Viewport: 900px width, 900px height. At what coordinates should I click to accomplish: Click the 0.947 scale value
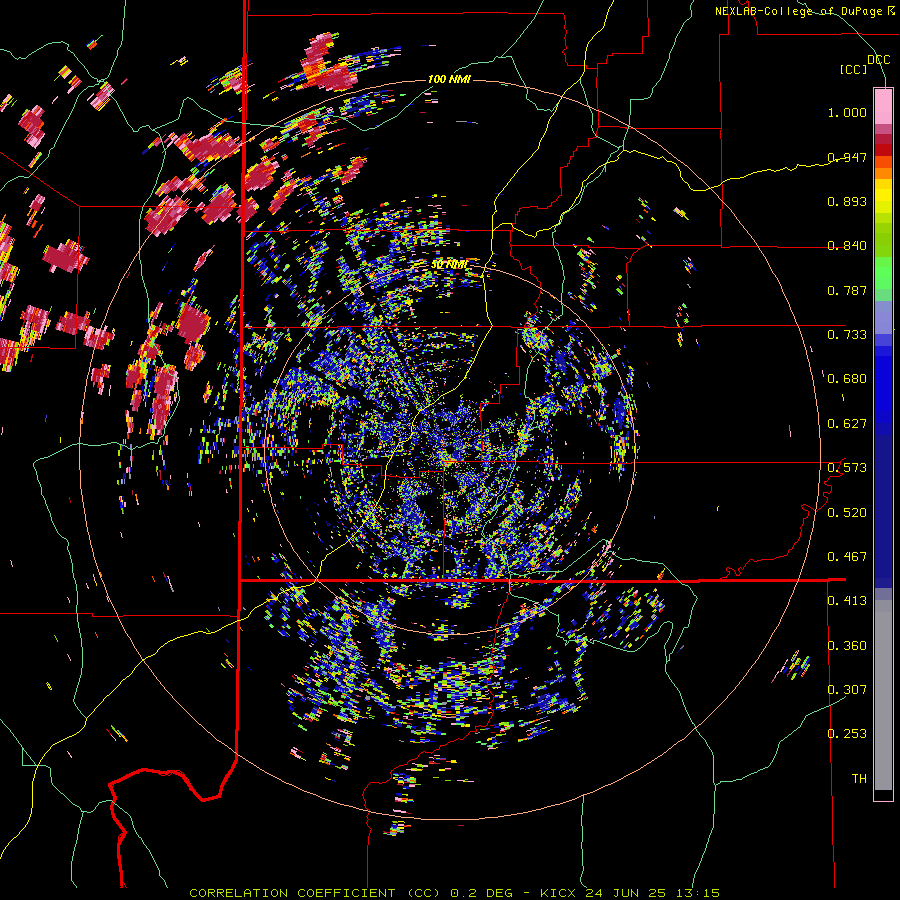847,157
